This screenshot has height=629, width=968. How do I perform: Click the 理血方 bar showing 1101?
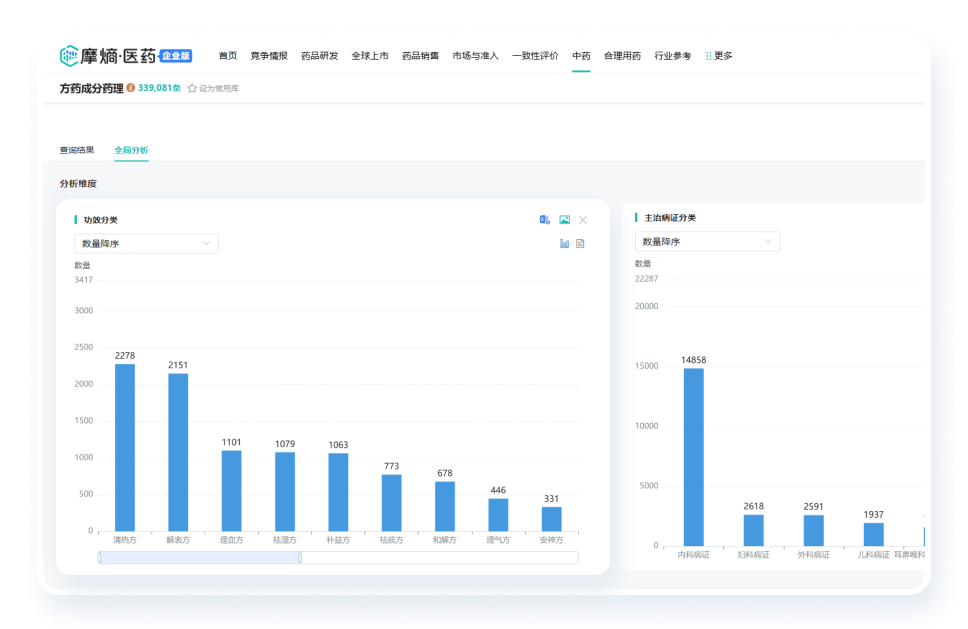tap(232, 491)
